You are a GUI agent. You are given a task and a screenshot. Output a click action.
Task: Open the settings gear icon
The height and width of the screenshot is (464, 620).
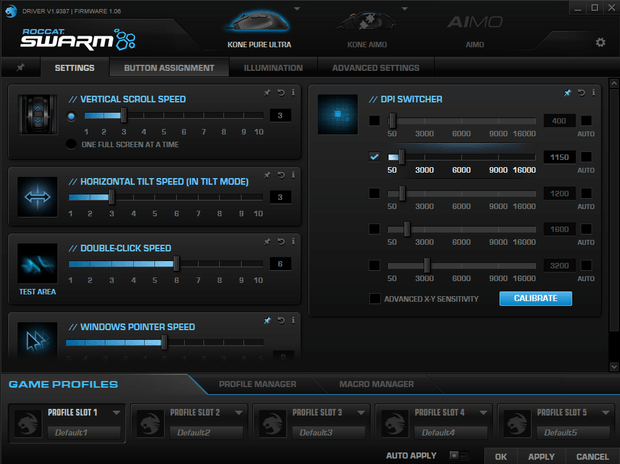600,42
